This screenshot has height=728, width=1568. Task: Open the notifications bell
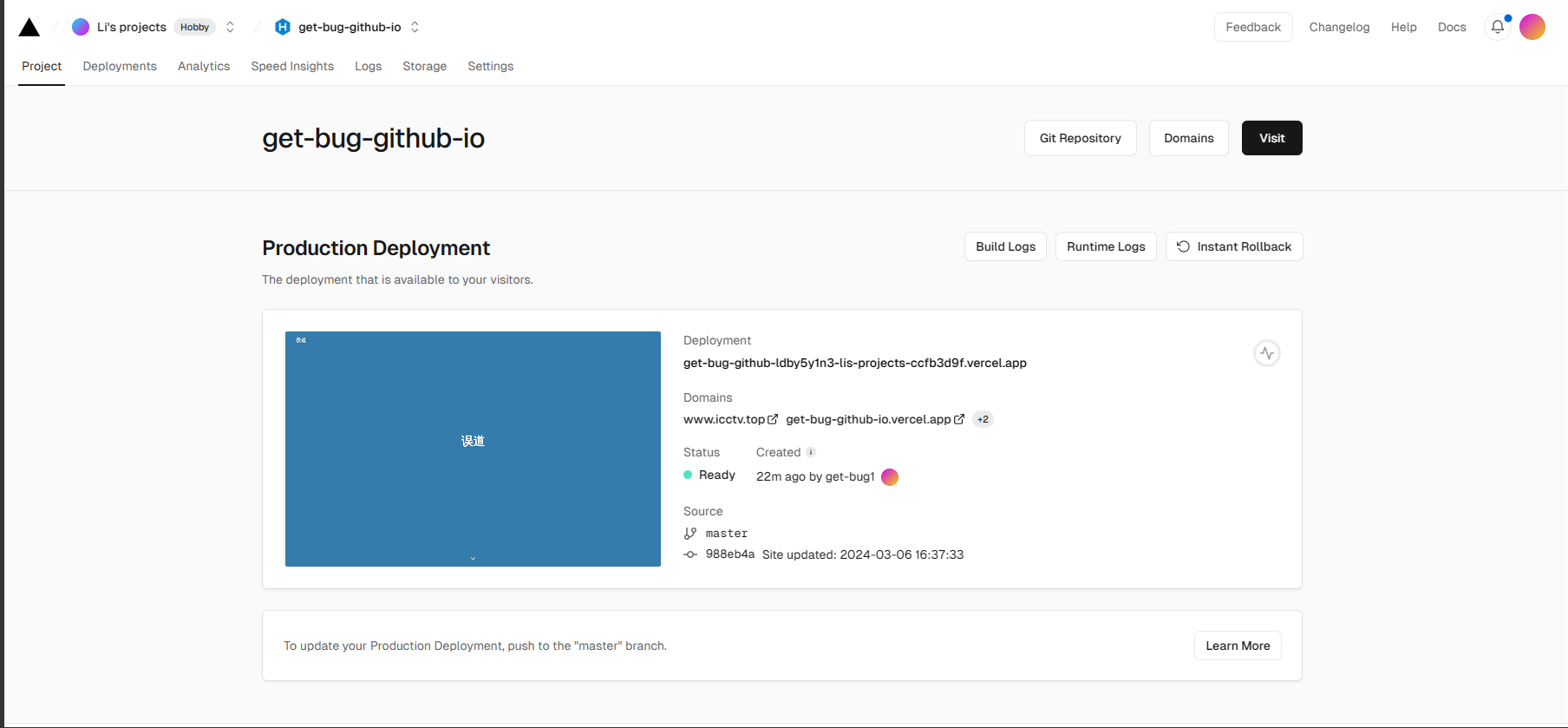[1497, 27]
